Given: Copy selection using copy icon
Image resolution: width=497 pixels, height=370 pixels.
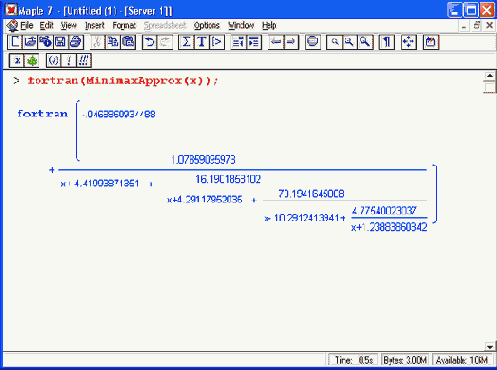Looking at the screenshot, I should (x=113, y=42).
